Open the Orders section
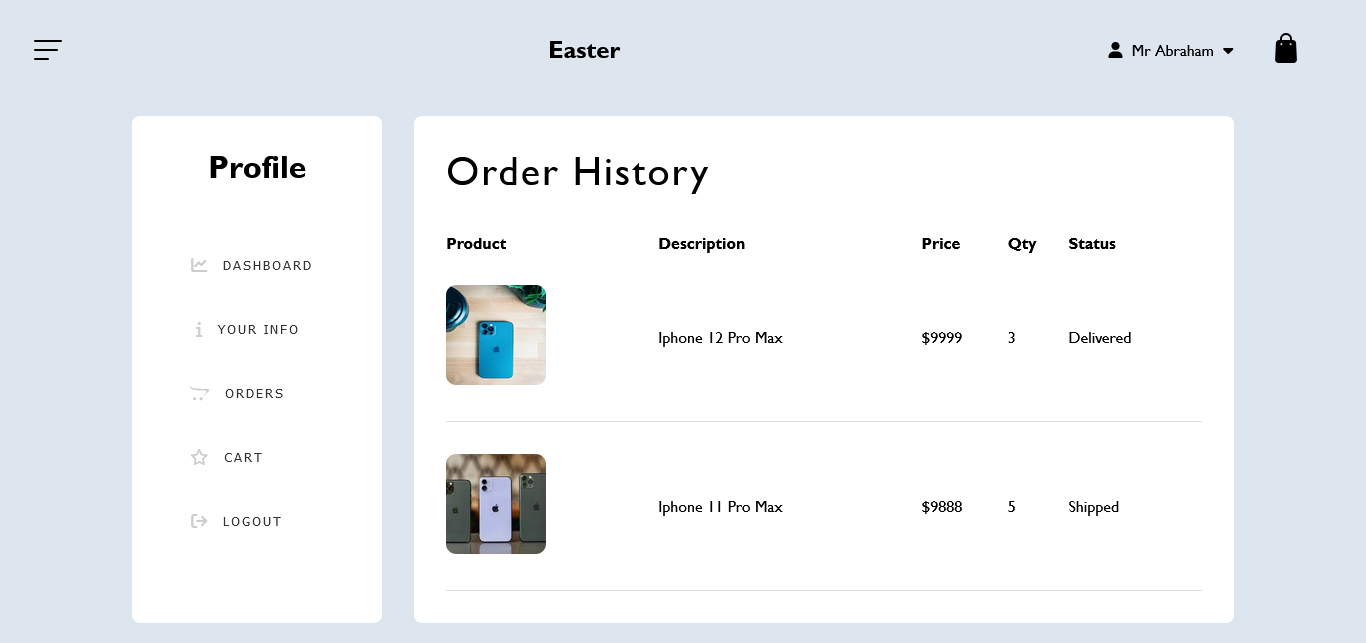Screen dimensions: 1366x643 pyautogui.click(x=254, y=393)
